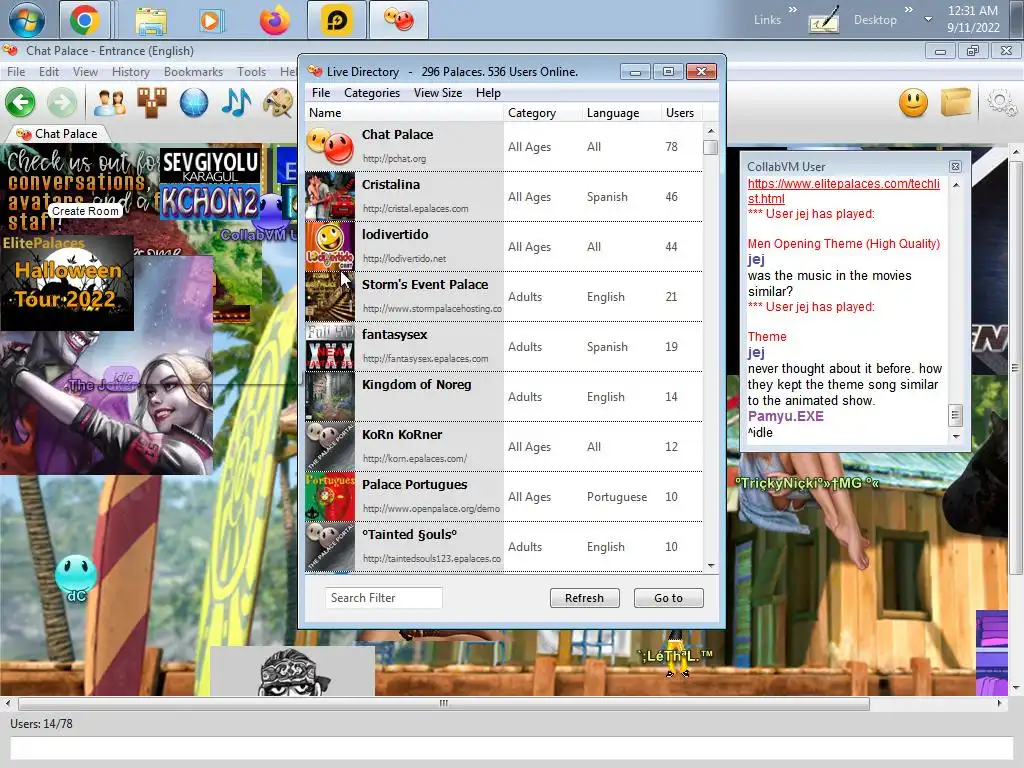Open Edit menu in Chat Palace window

tap(48, 72)
